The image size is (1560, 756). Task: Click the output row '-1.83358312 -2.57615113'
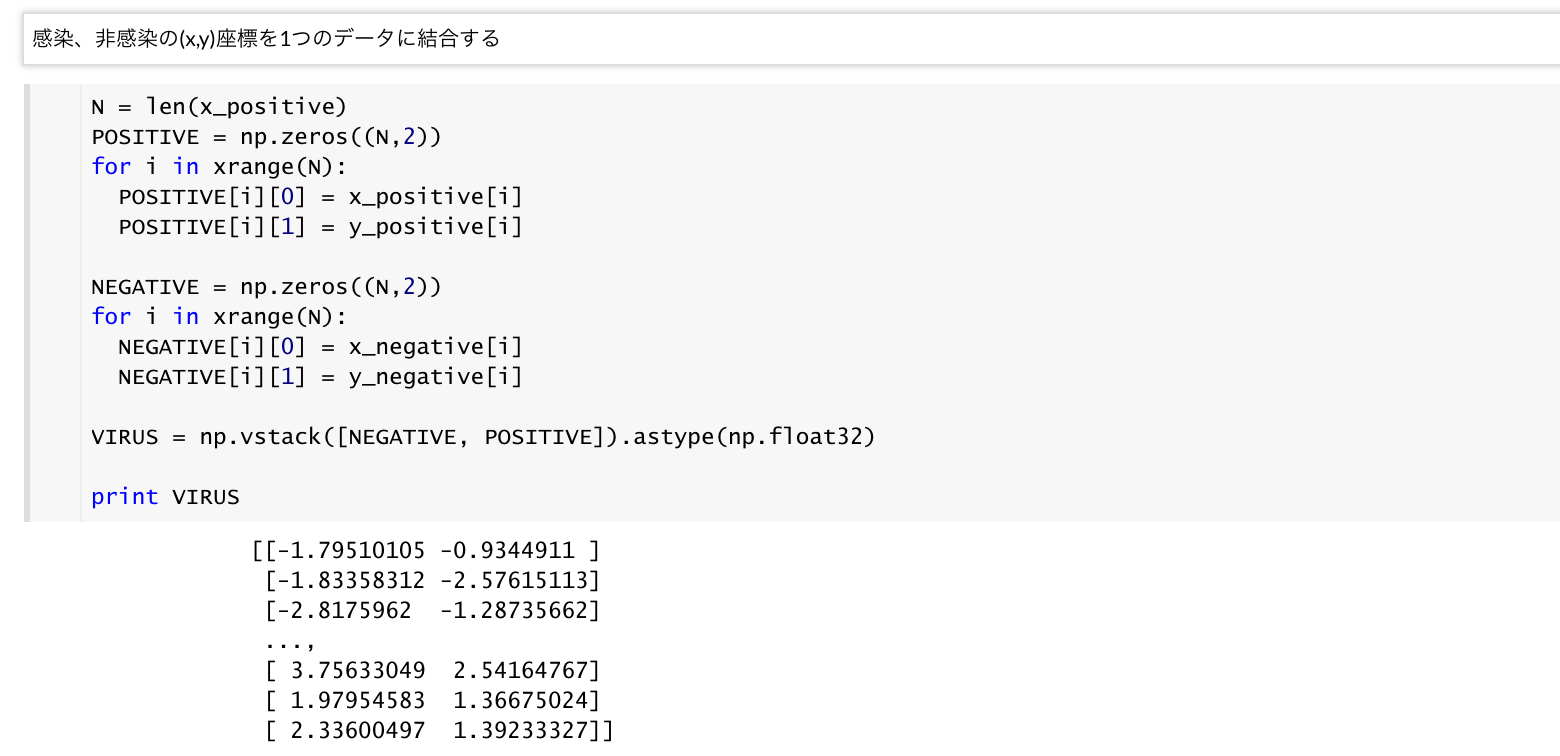tap(432, 580)
